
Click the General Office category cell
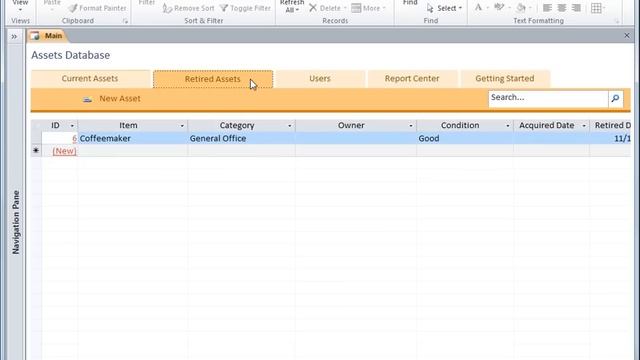[x=241, y=138]
